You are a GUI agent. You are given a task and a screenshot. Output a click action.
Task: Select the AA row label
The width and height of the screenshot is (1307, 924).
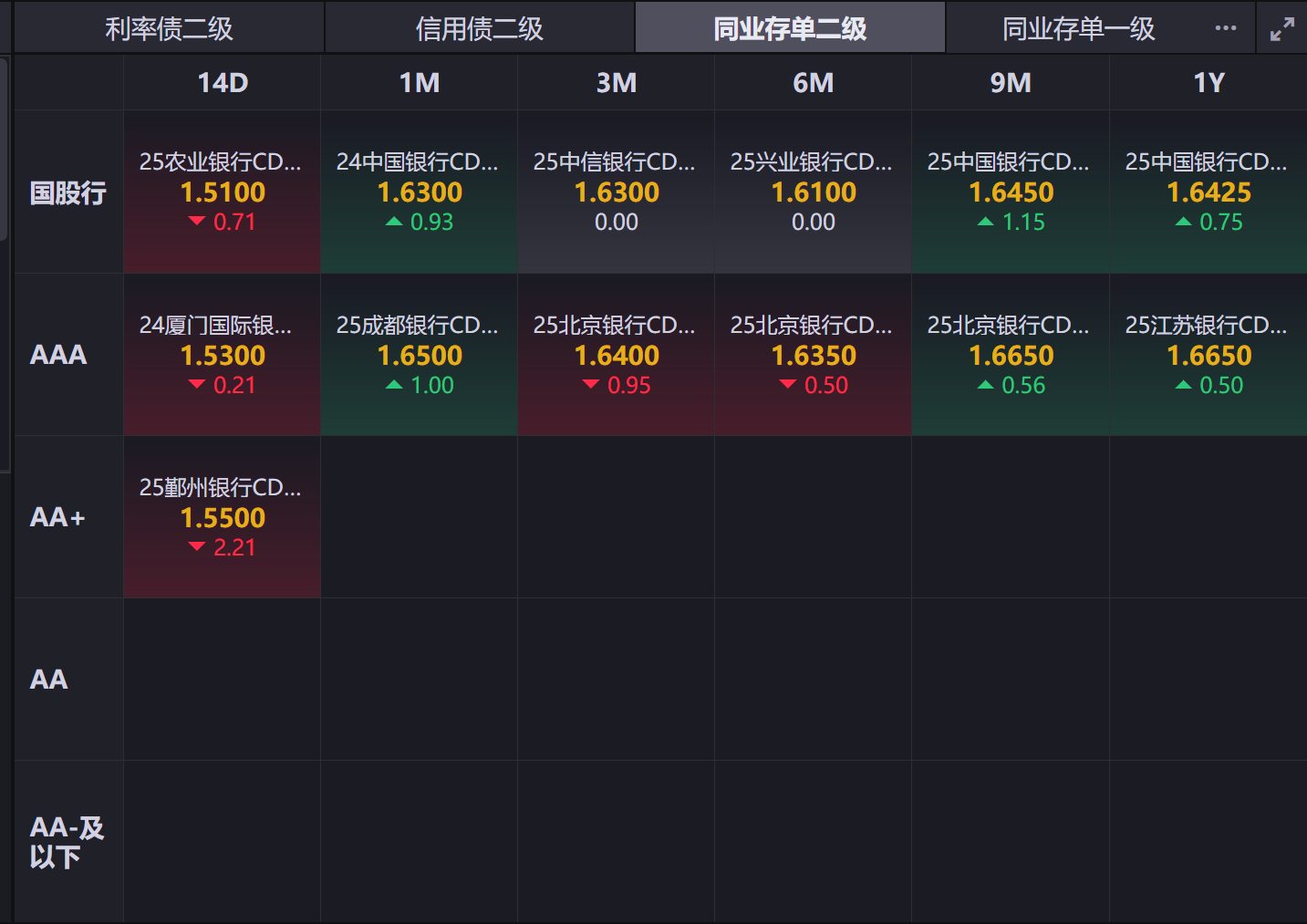(x=49, y=680)
